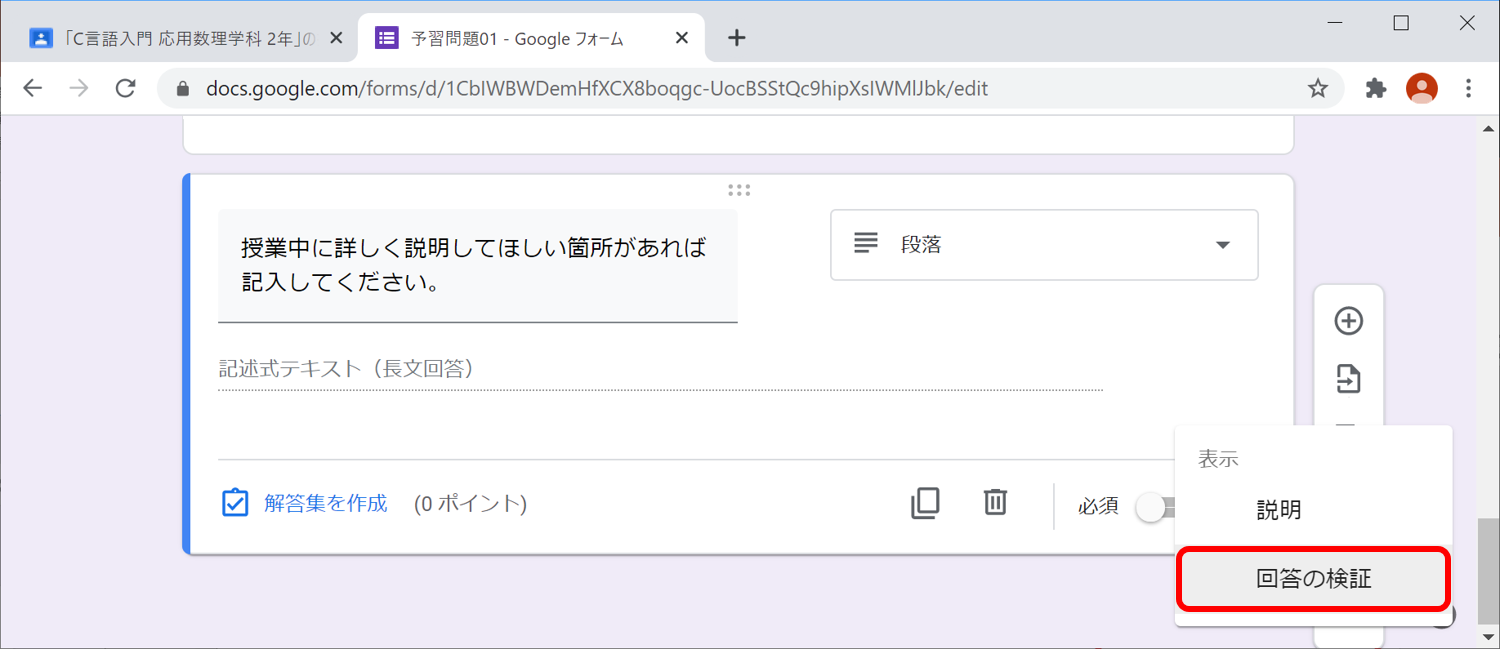
Task: Click the clipboard check icon for answer key
Action: [234, 503]
